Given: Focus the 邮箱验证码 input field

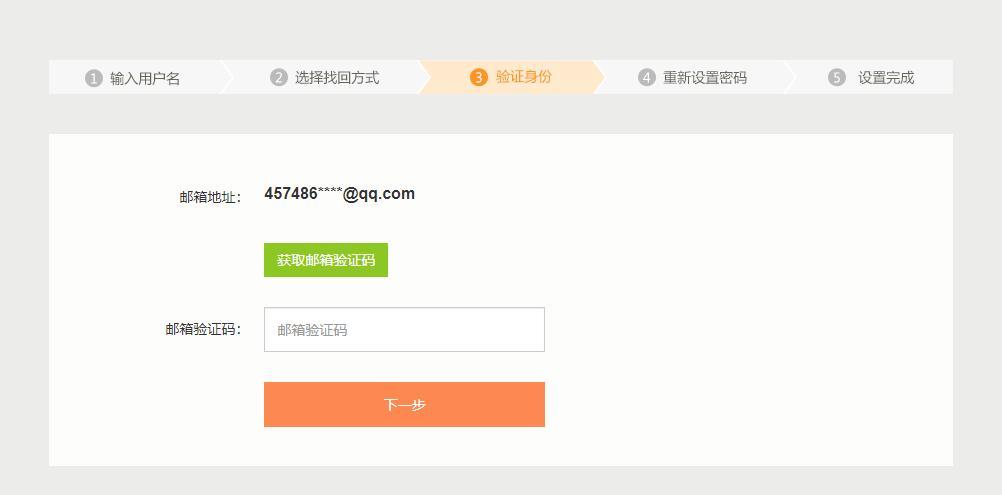Looking at the screenshot, I should [405, 330].
